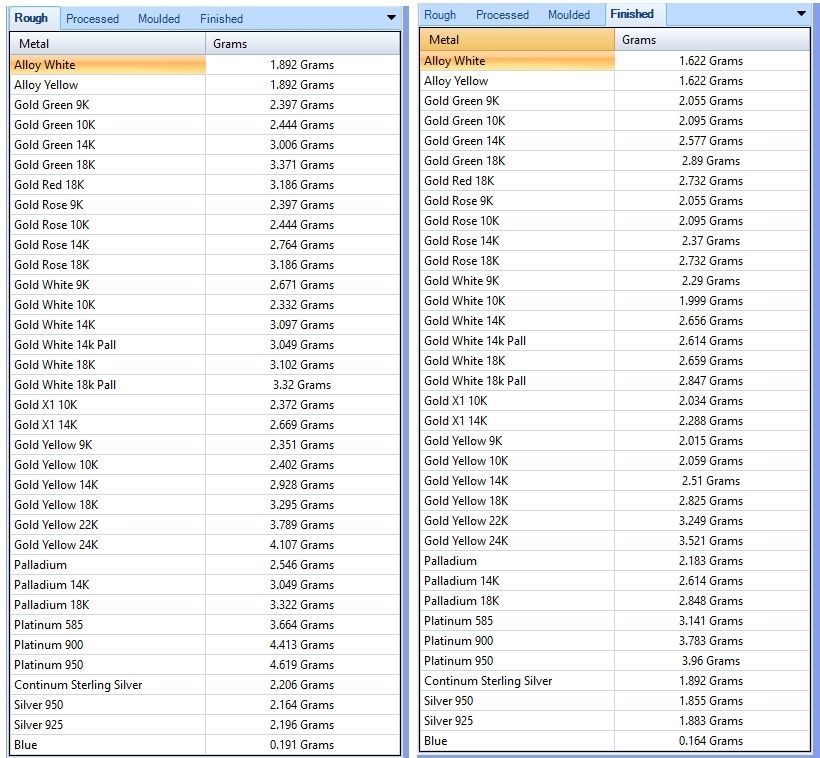Click the 0.164 Grams value cell
Screen dimensions: 820x758
click(x=712, y=741)
